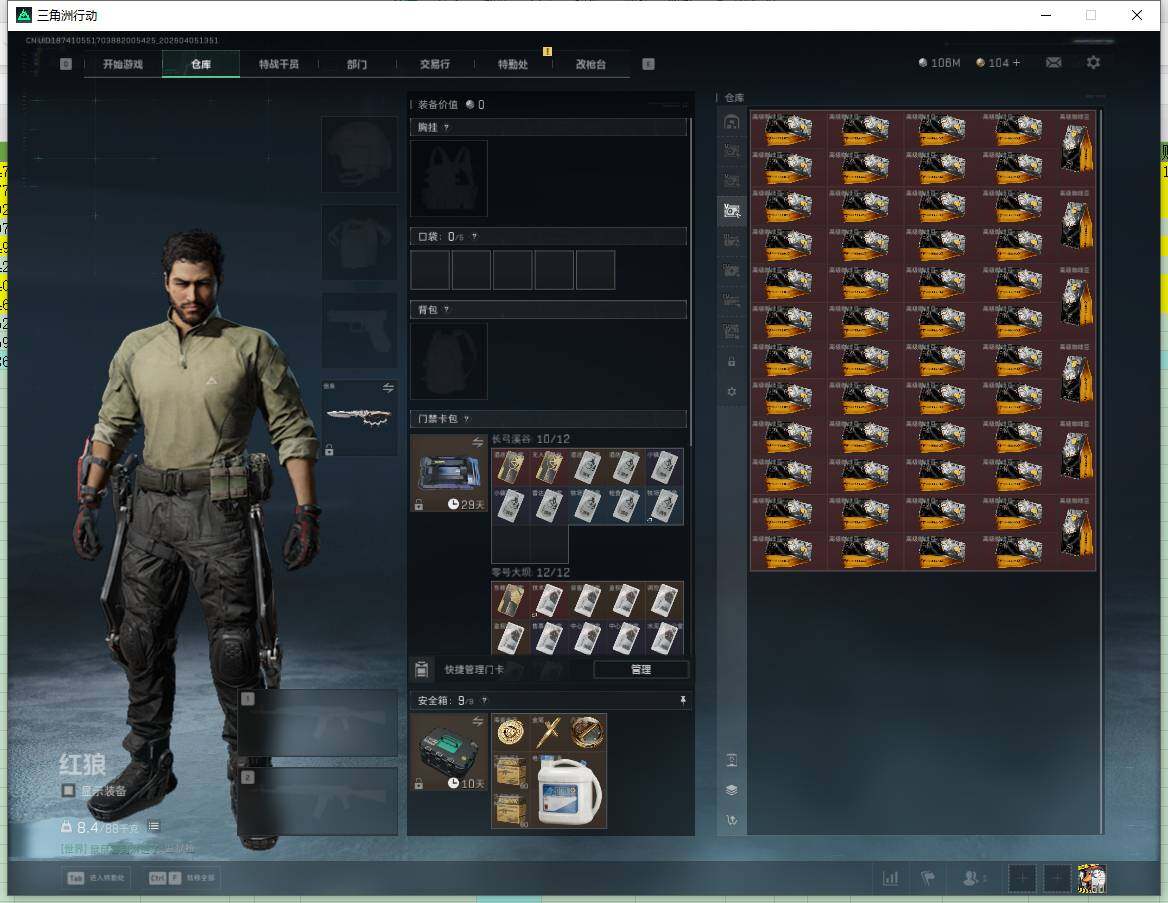The image size is (1168, 903).
Task: Click swap arrows on the key card case
Action: [477, 443]
